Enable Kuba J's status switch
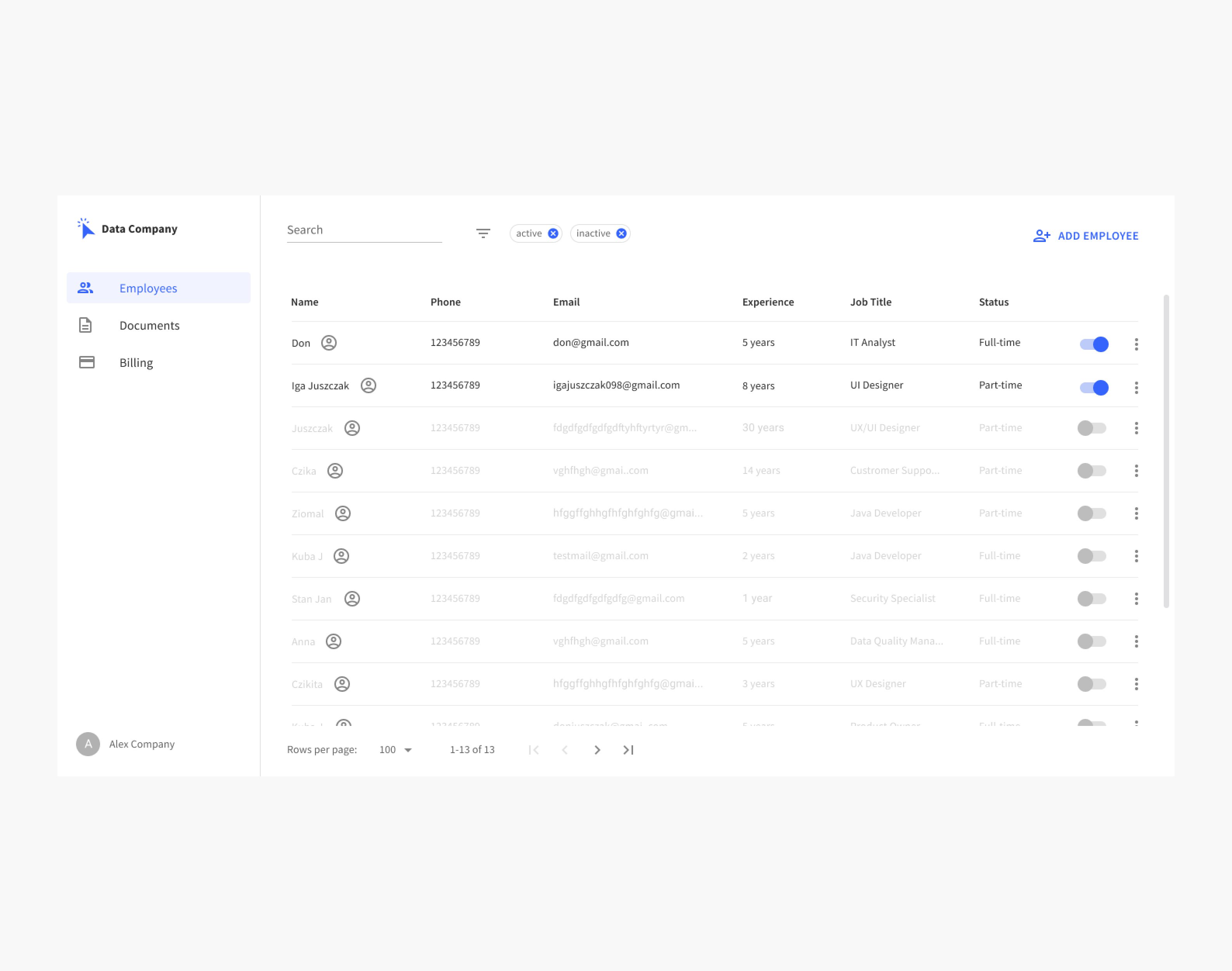 tap(1092, 556)
